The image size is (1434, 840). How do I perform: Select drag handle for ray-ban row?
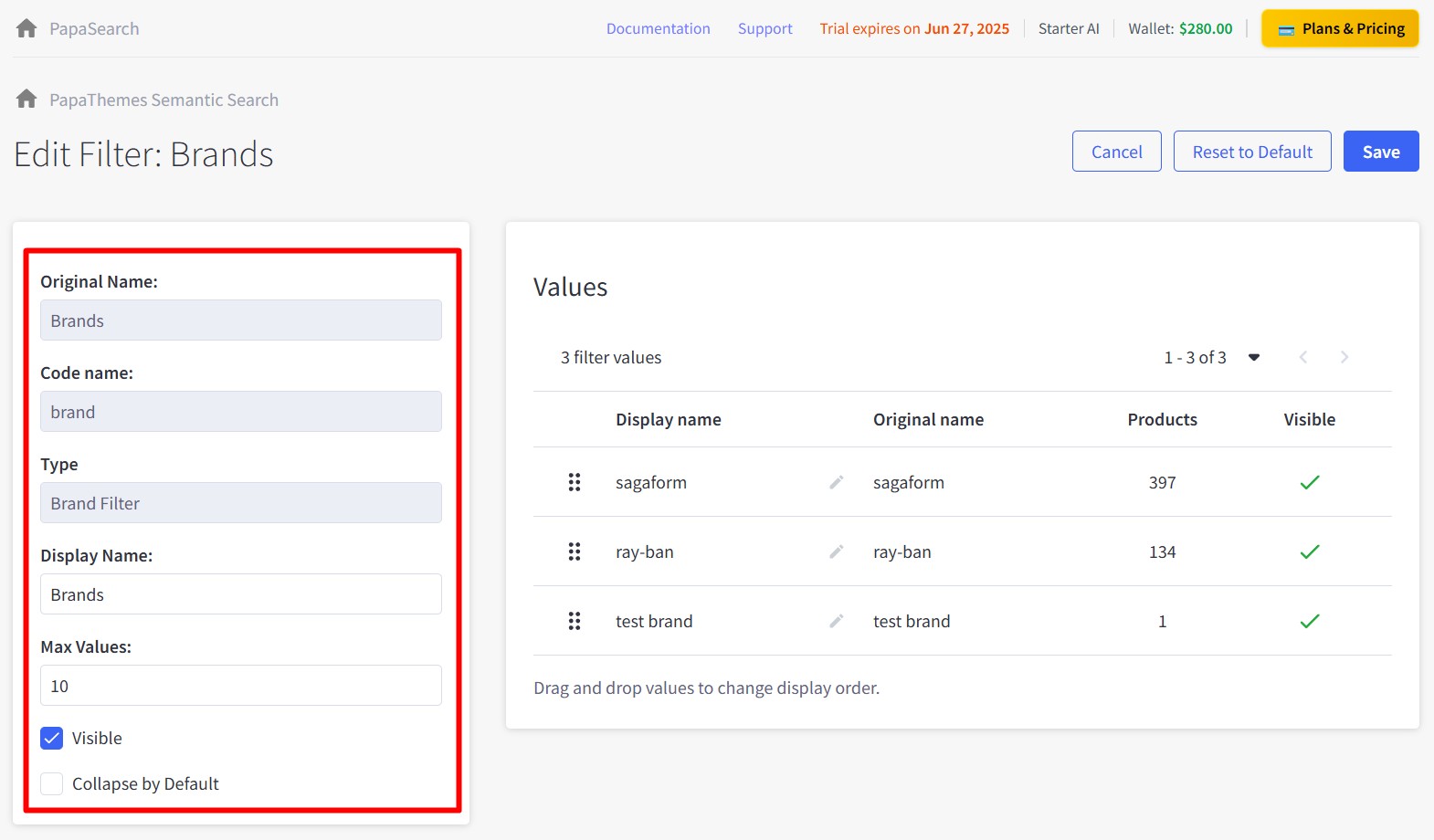[575, 551]
